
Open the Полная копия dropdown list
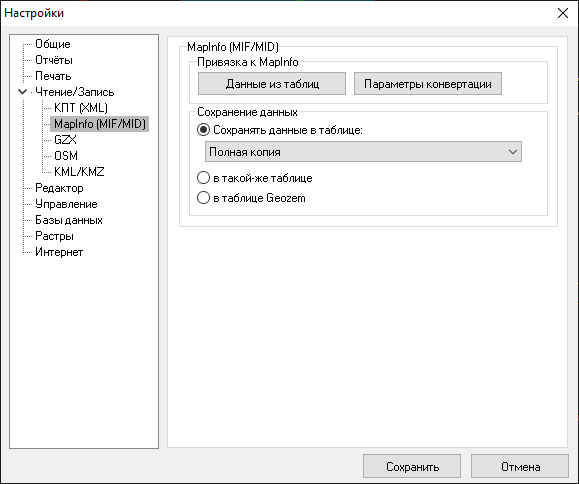363,152
